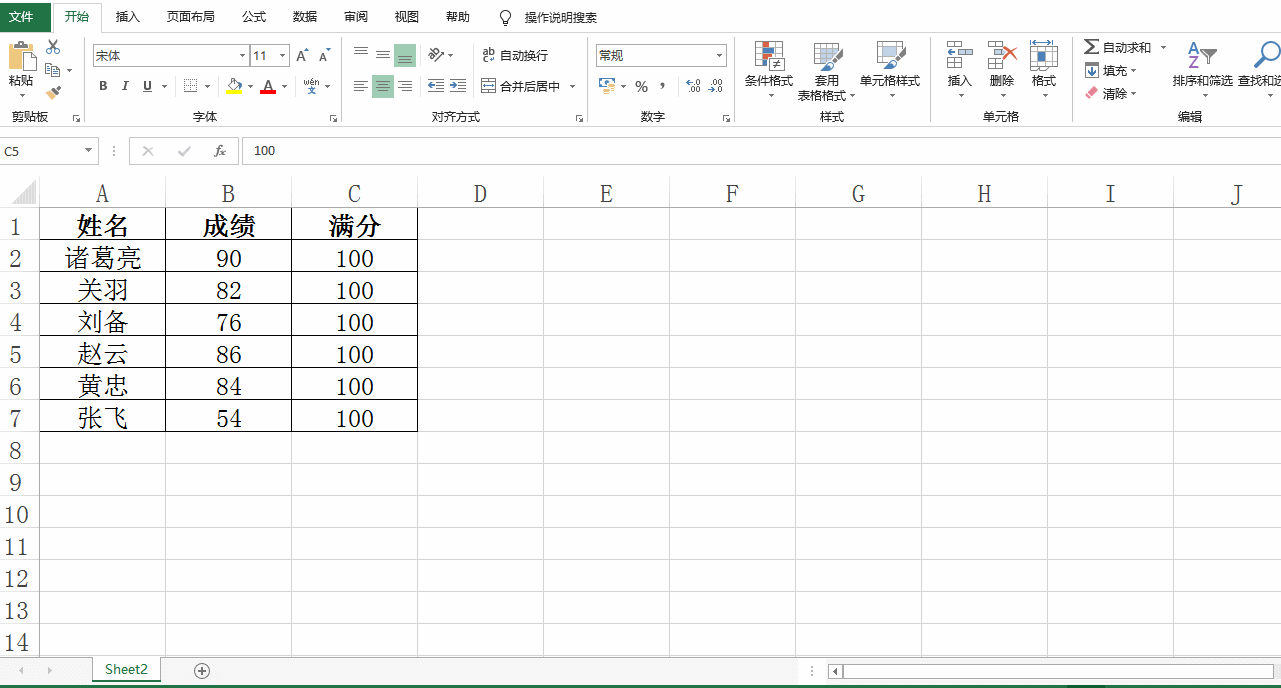This screenshot has width=1281, height=688.
Task: Toggle italic formatting with the I icon
Action: [x=124, y=86]
